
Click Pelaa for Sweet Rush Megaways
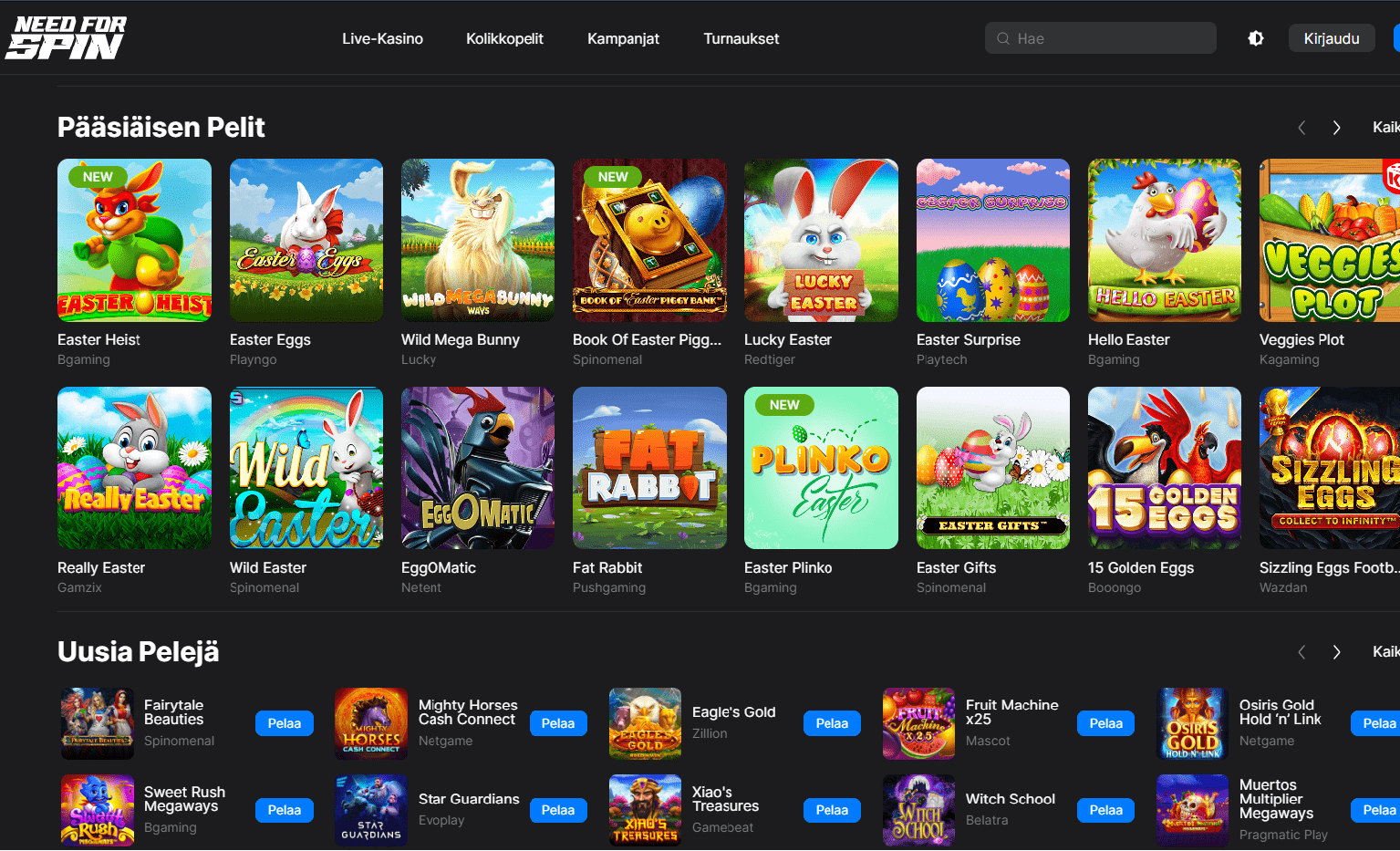coord(285,810)
